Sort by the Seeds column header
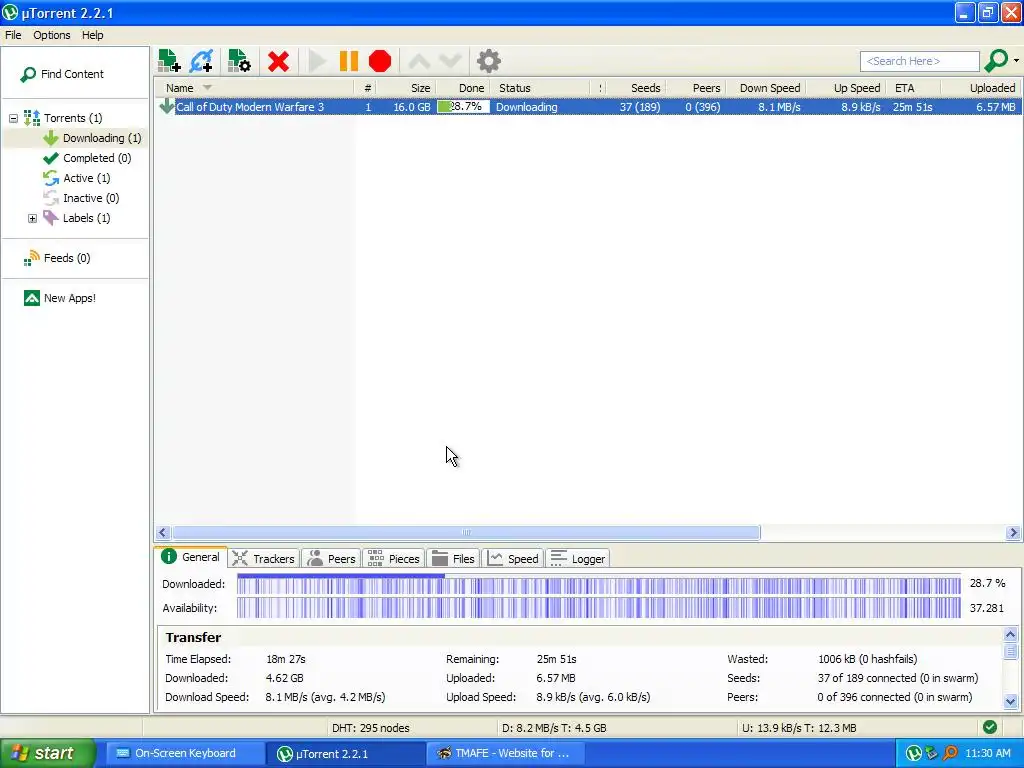Screen dimensions: 1024x768 click(637, 88)
